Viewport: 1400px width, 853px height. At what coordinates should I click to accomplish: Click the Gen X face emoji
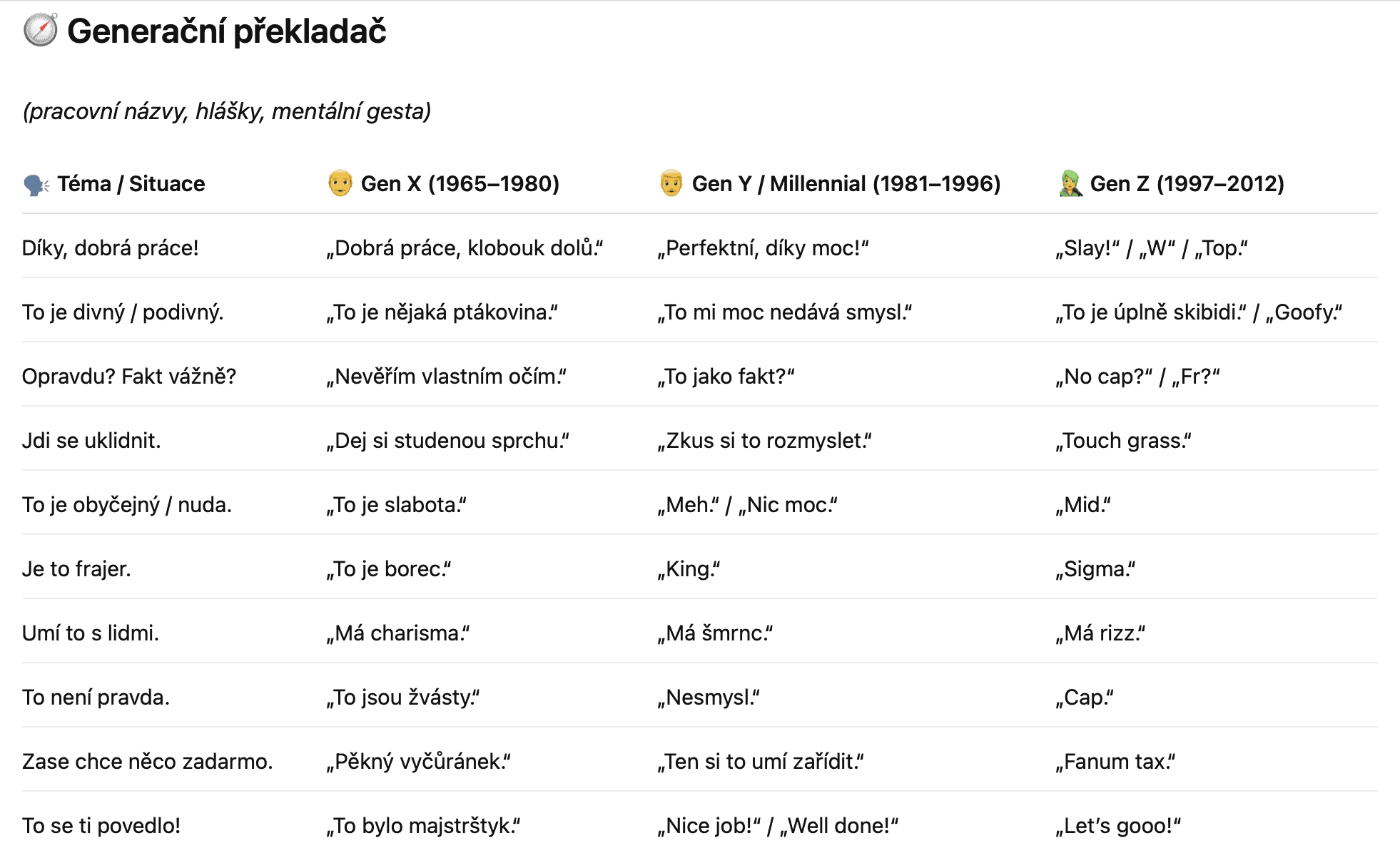pyautogui.click(x=340, y=183)
